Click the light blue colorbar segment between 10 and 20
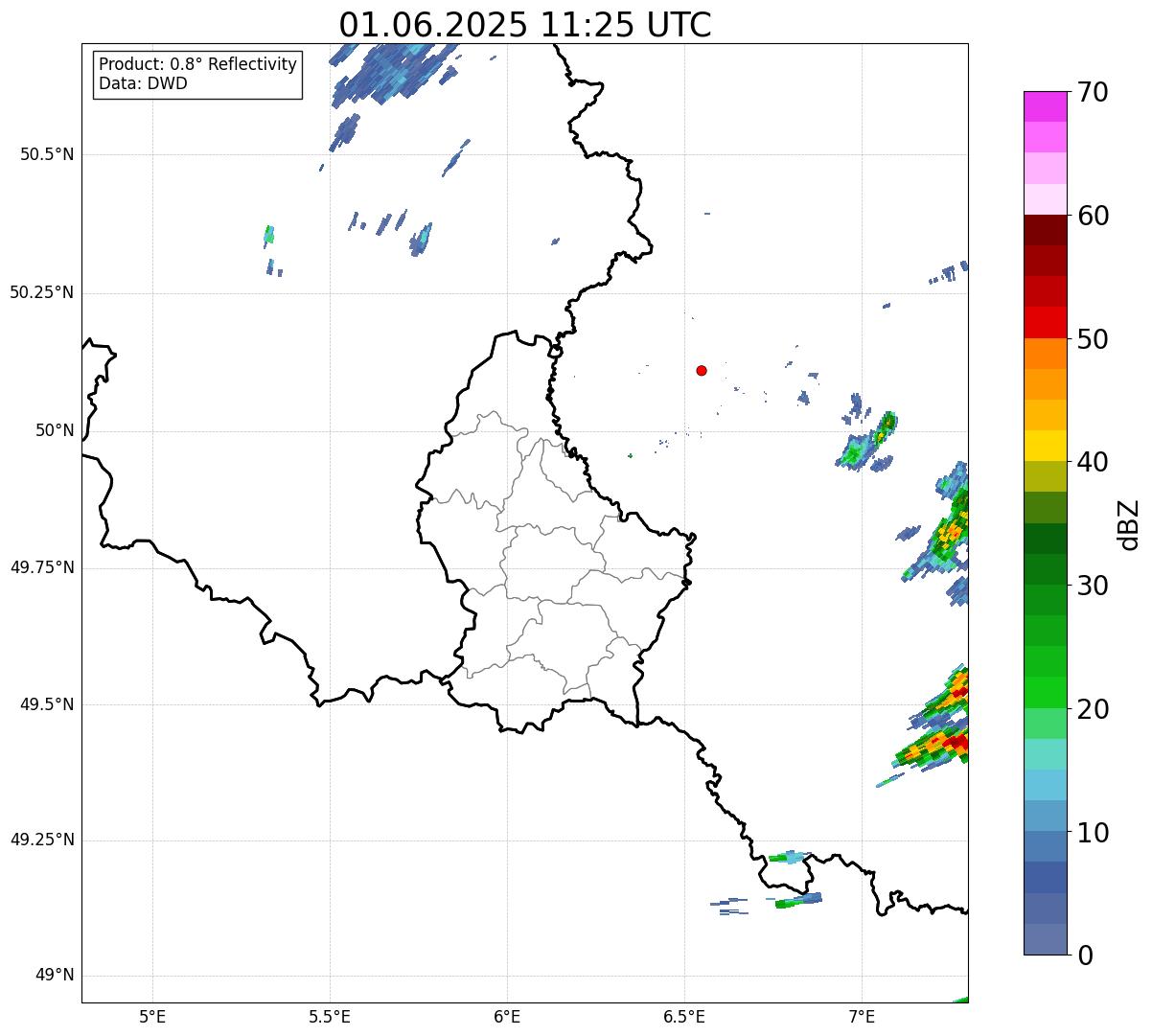 coord(1046,785)
